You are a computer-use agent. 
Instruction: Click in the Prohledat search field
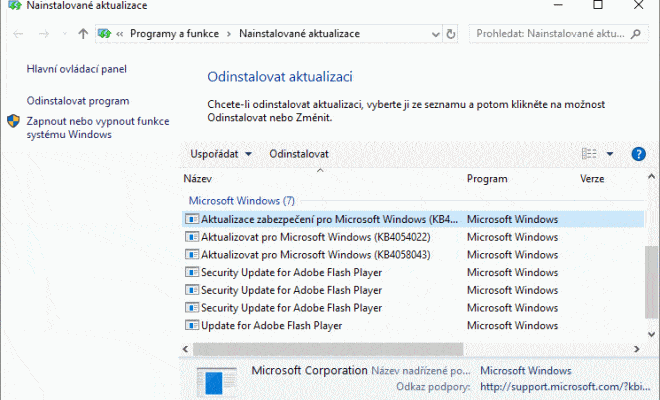click(x=550, y=34)
